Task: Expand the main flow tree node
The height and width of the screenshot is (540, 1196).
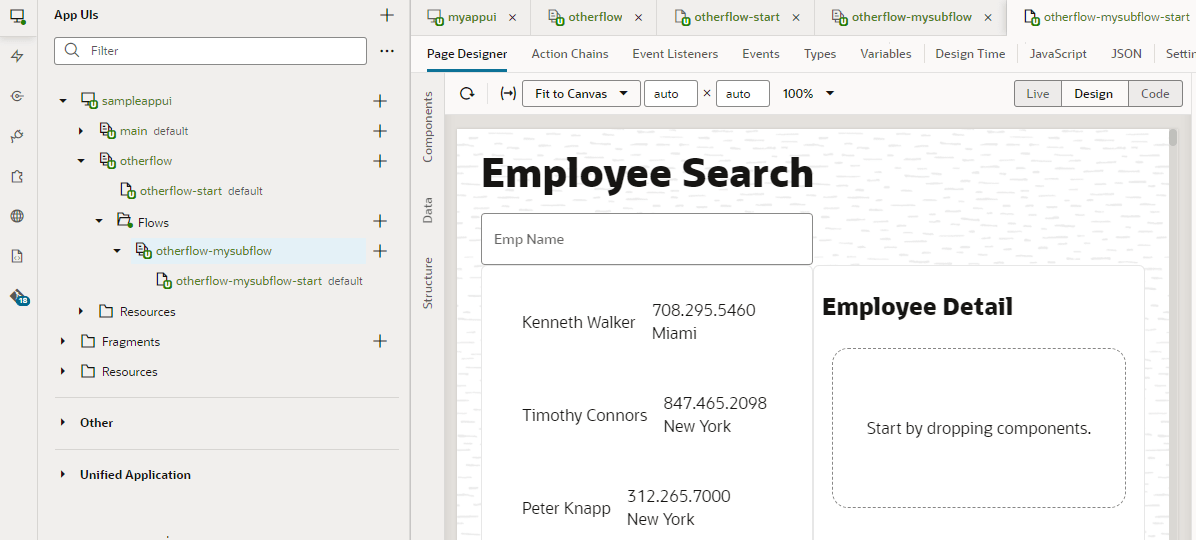Action: pos(81,131)
